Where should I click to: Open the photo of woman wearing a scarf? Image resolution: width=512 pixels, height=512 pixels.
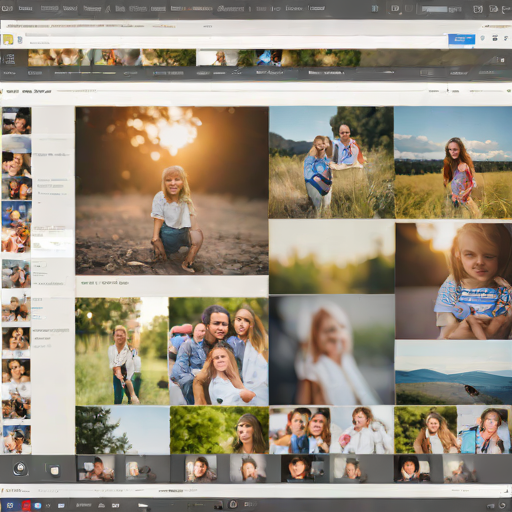[x=484, y=430]
